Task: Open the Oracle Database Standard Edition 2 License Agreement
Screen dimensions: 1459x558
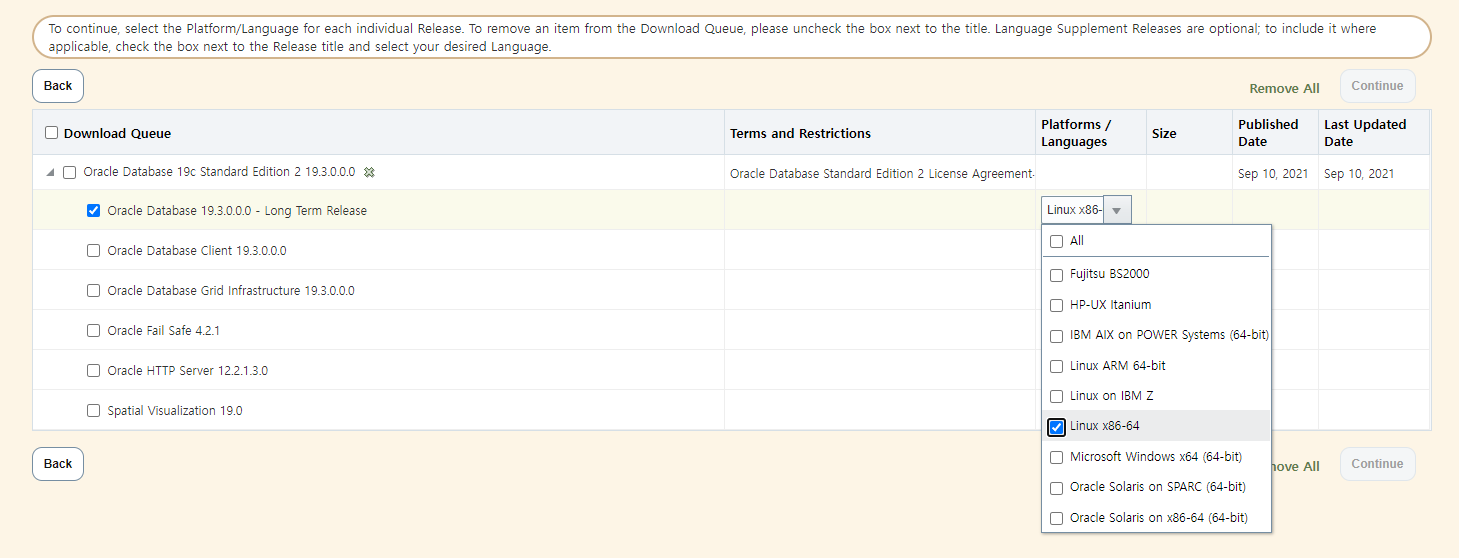Action: pyautogui.click(x=881, y=173)
